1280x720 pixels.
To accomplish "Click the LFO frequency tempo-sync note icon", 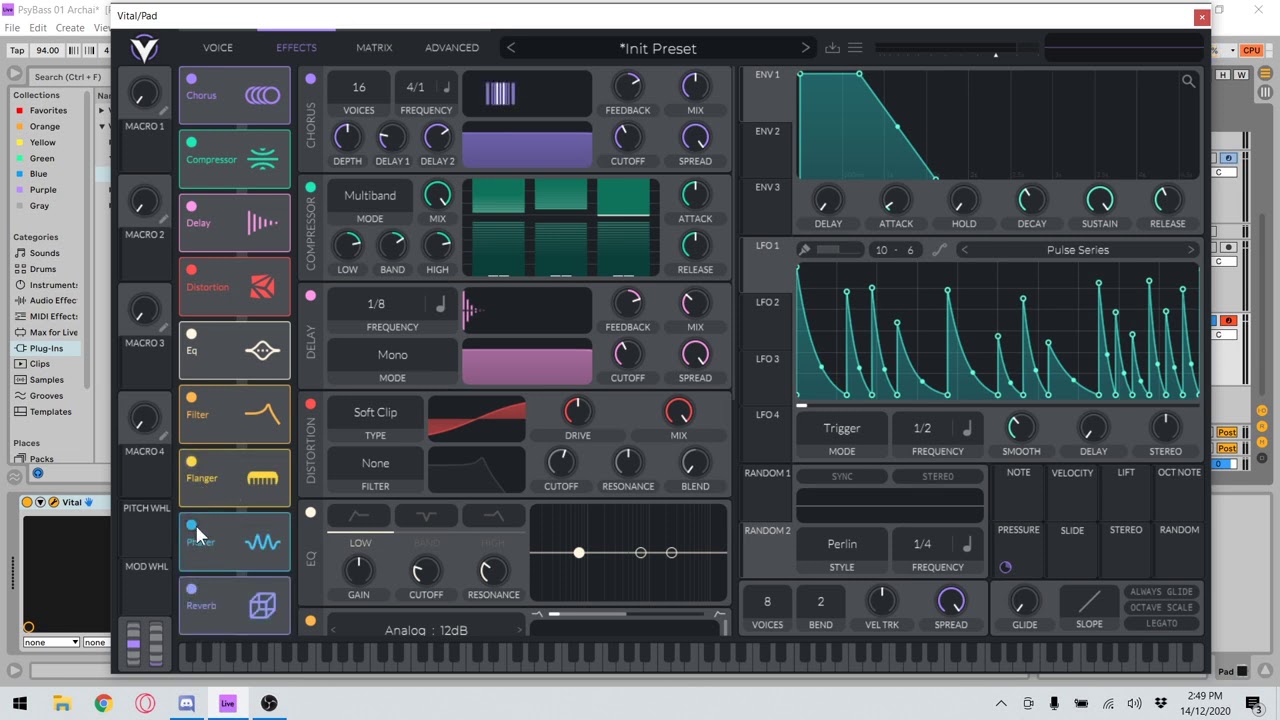I will (967, 428).
